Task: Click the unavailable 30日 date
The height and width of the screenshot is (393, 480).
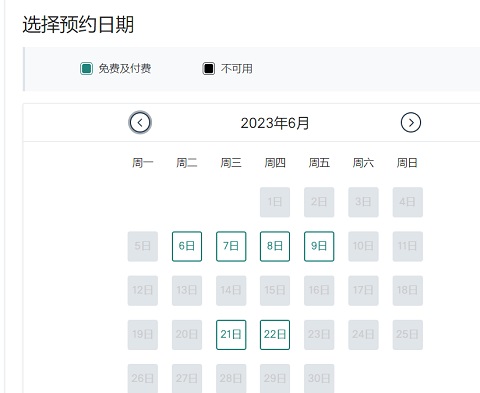Action: (319, 378)
